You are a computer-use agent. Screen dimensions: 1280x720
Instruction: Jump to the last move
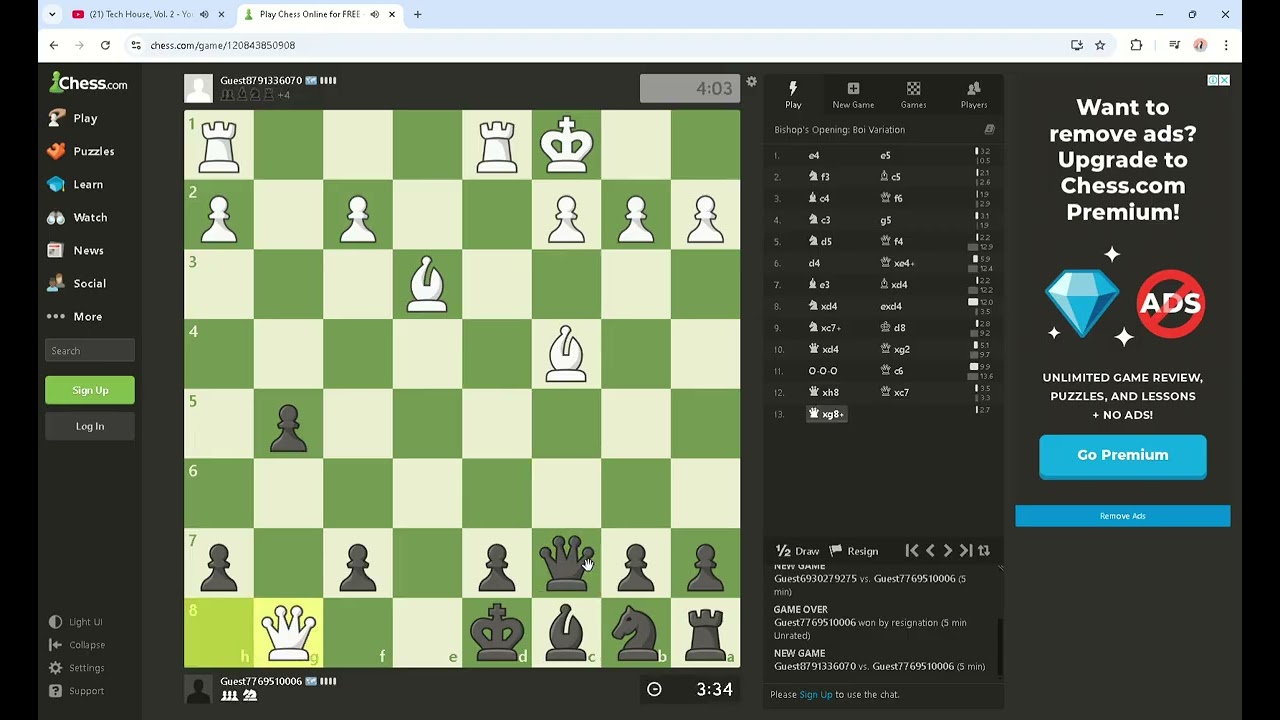(x=966, y=551)
